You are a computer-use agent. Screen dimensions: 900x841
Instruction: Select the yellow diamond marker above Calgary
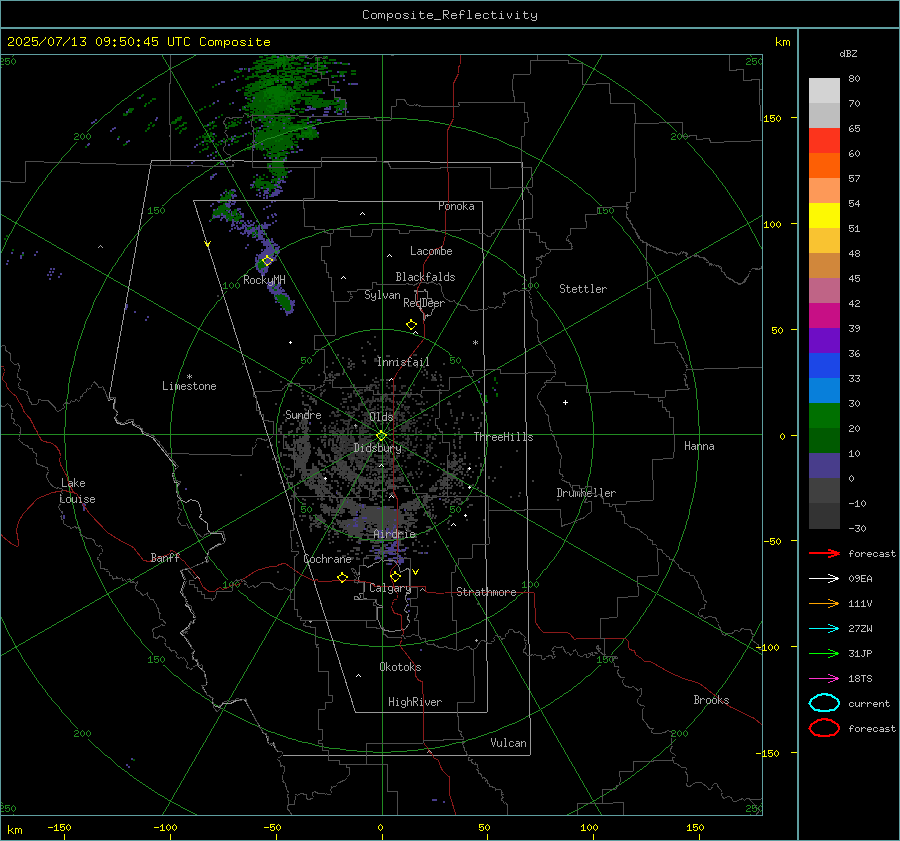point(395,576)
